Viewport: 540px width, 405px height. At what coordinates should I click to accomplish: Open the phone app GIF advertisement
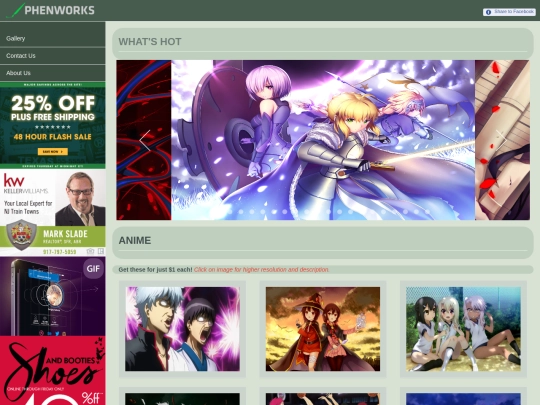pyautogui.click(x=53, y=296)
